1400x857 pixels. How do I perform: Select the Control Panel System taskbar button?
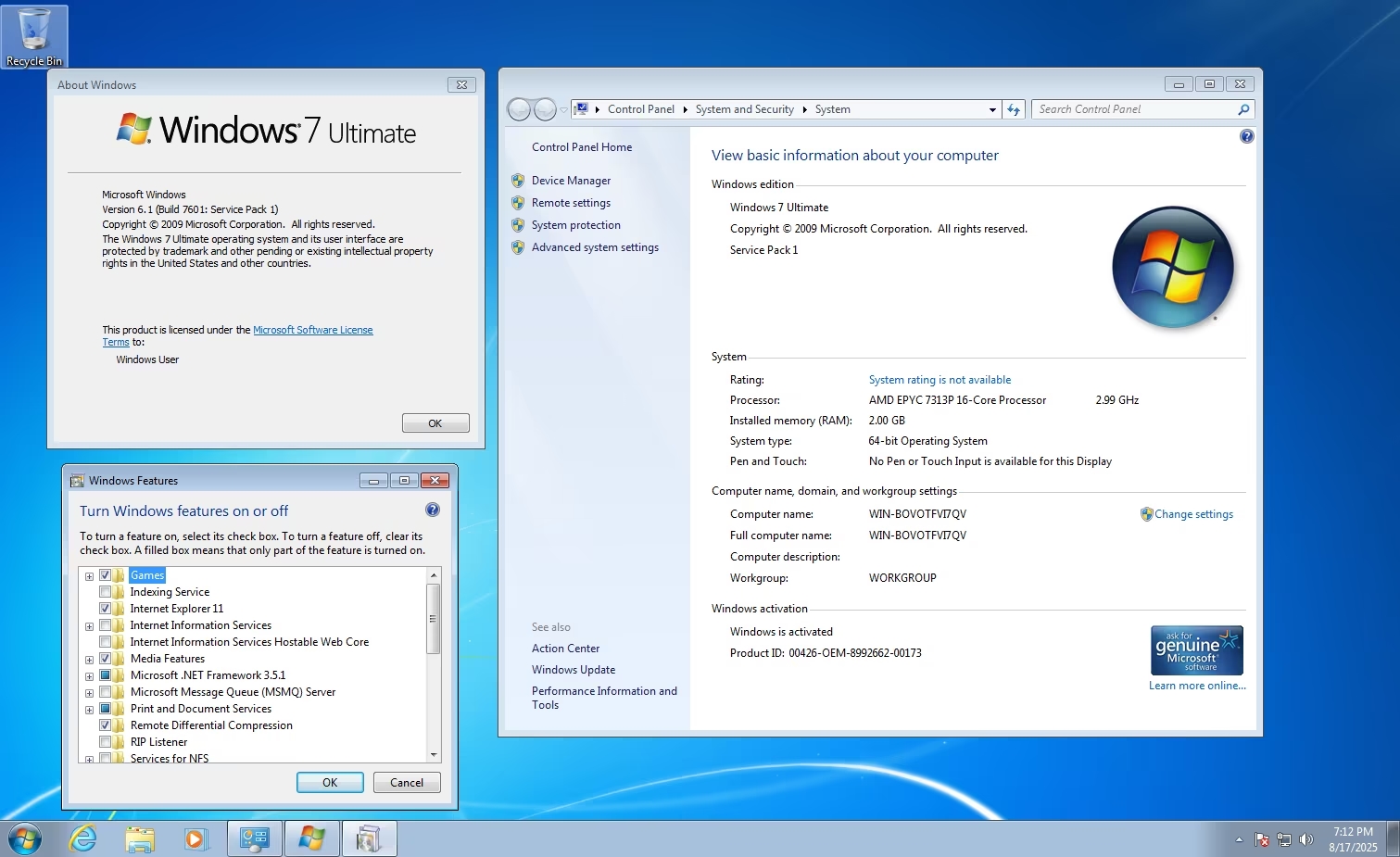coord(255,839)
